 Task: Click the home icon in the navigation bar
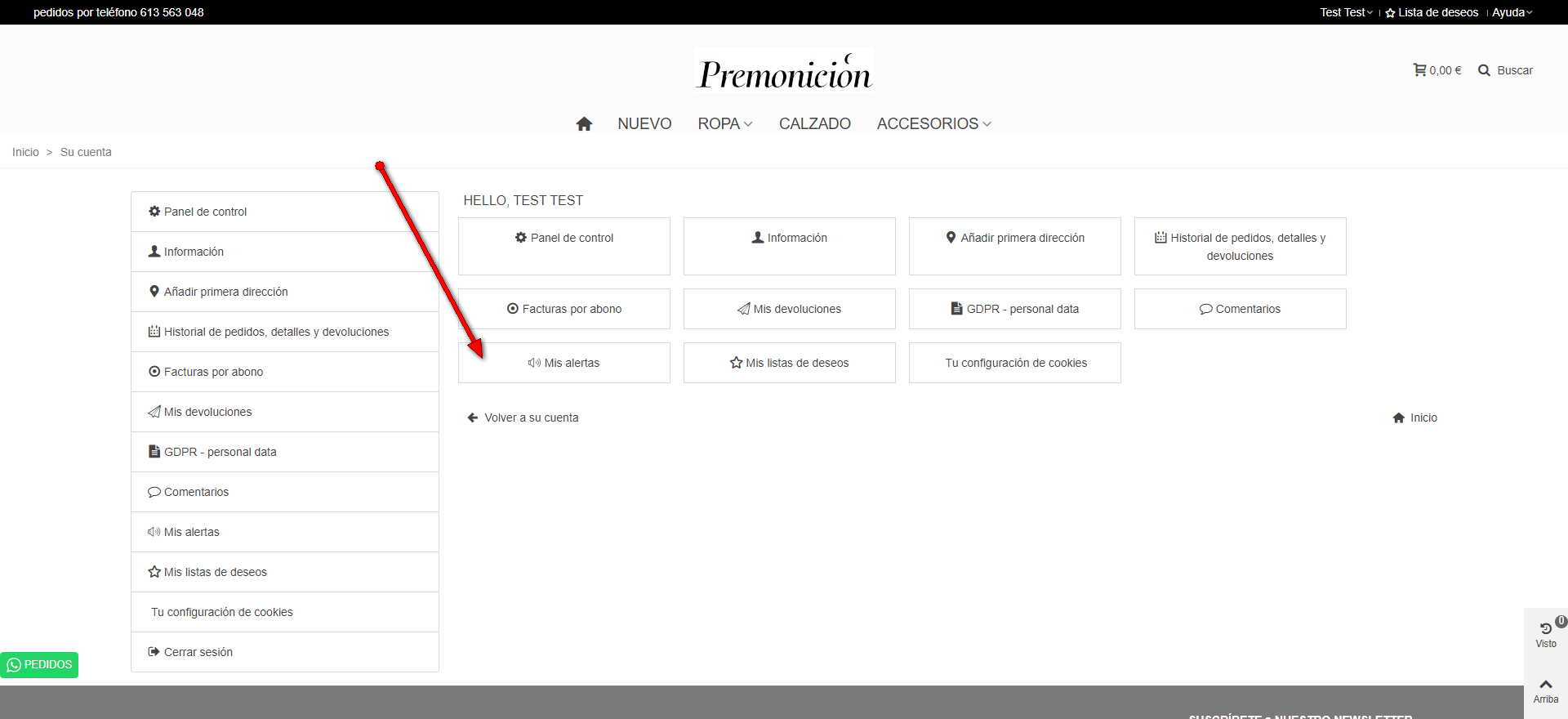[x=584, y=123]
